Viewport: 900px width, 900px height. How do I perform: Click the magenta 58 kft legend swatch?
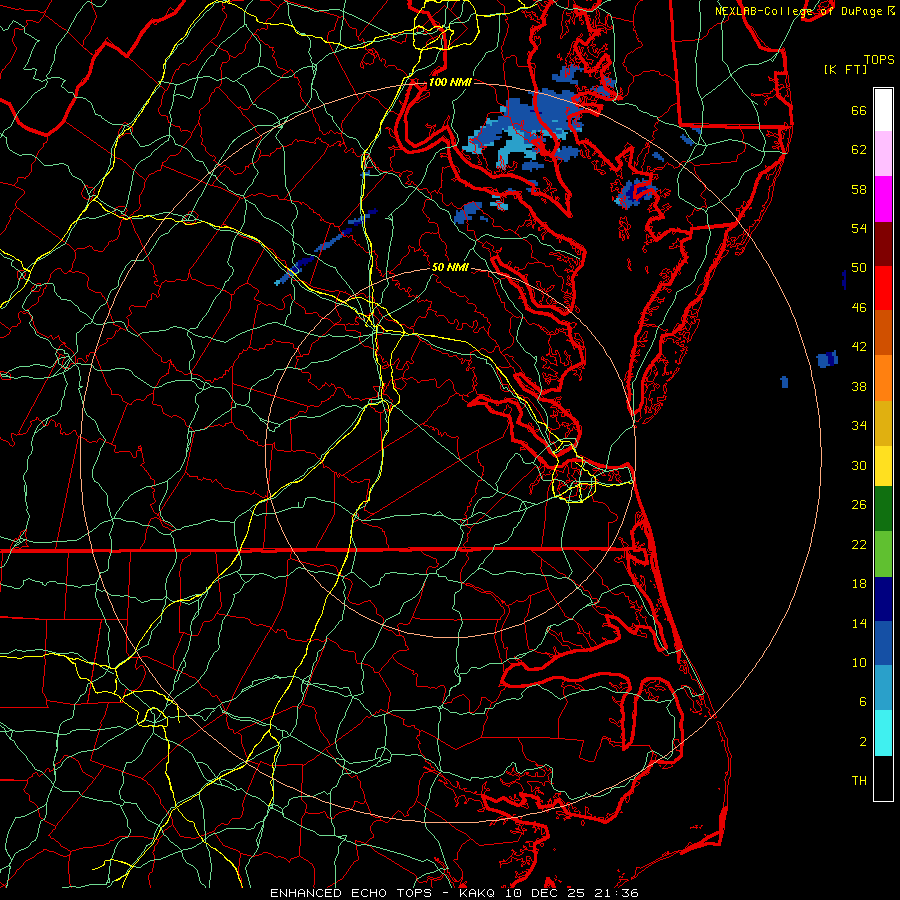[883, 199]
